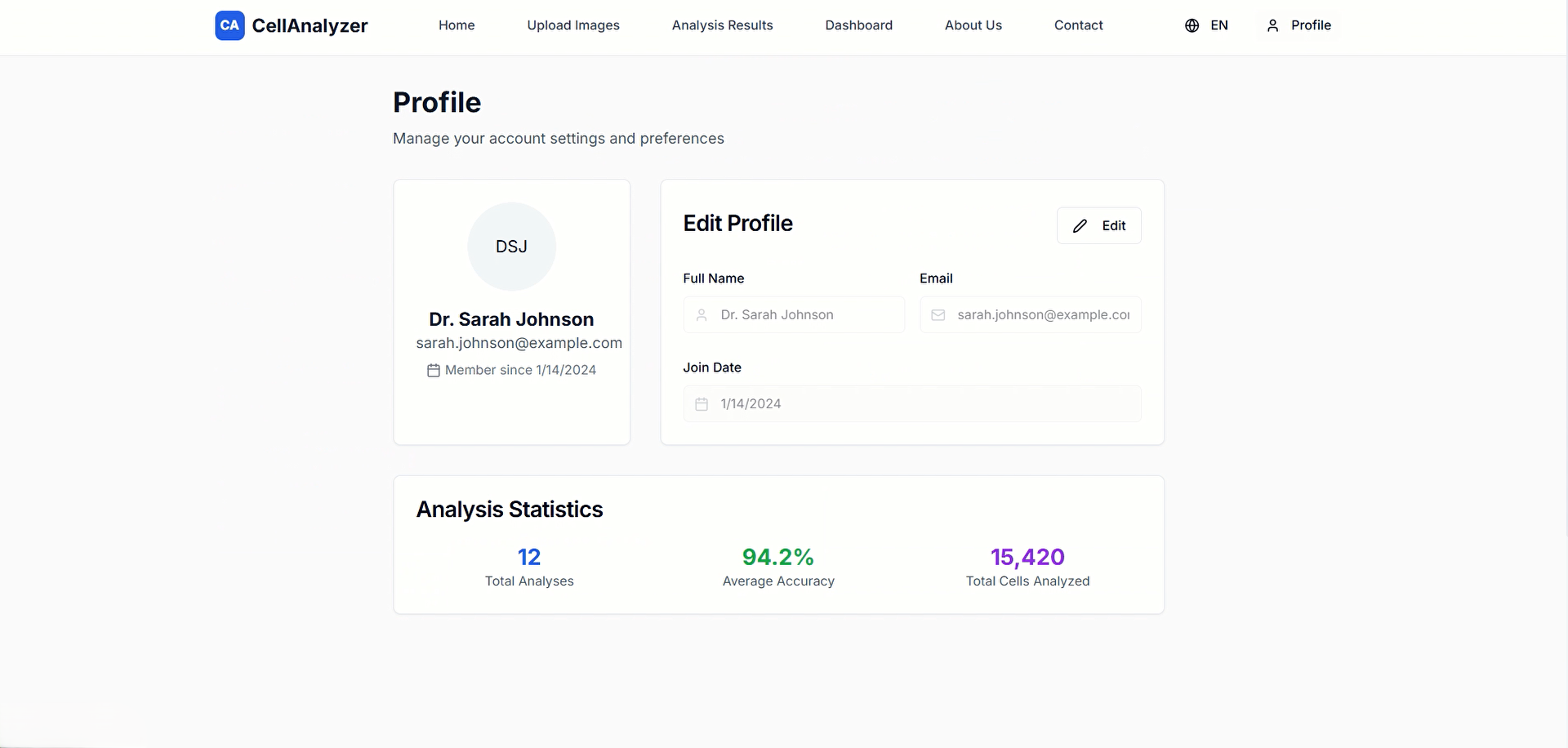
Task: Click the calendar icon beside Member since
Action: (x=434, y=371)
